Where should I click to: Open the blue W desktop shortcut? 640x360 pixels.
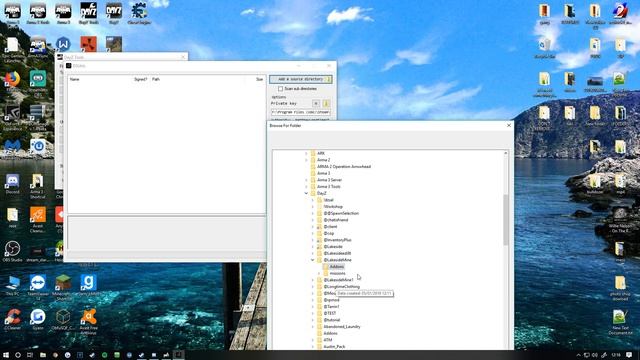coord(63,44)
